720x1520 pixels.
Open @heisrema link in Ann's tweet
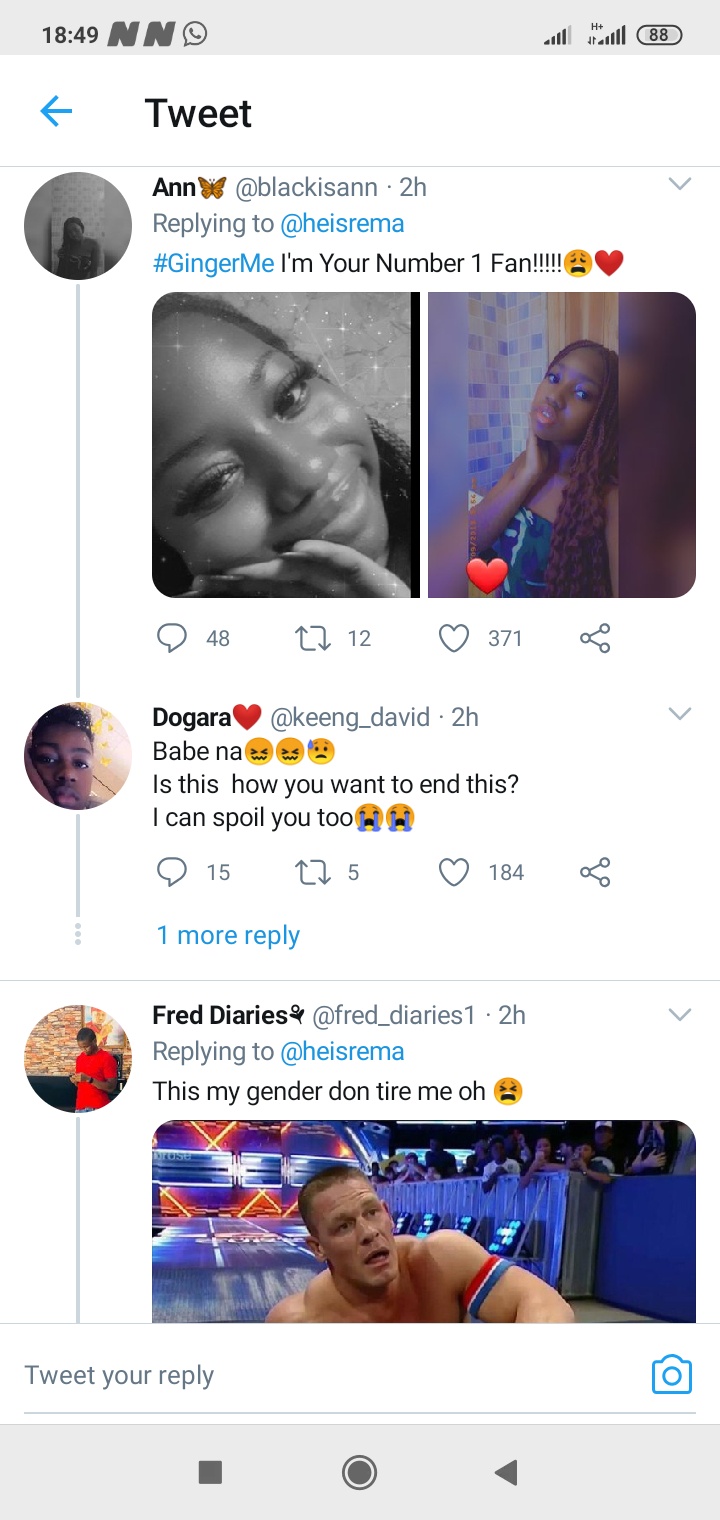point(342,224)
